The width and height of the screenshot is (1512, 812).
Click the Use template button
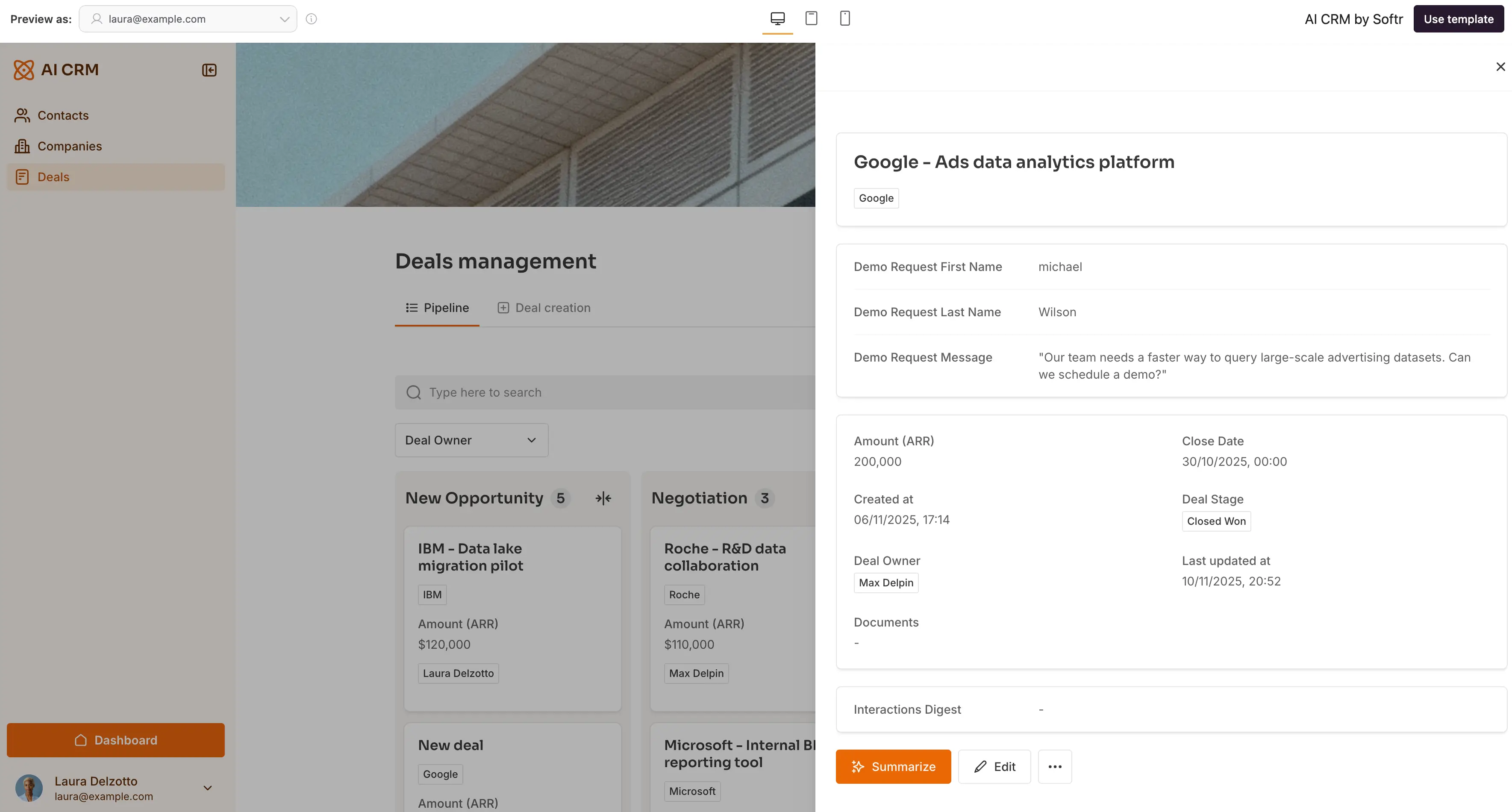tap(1459, 18)
